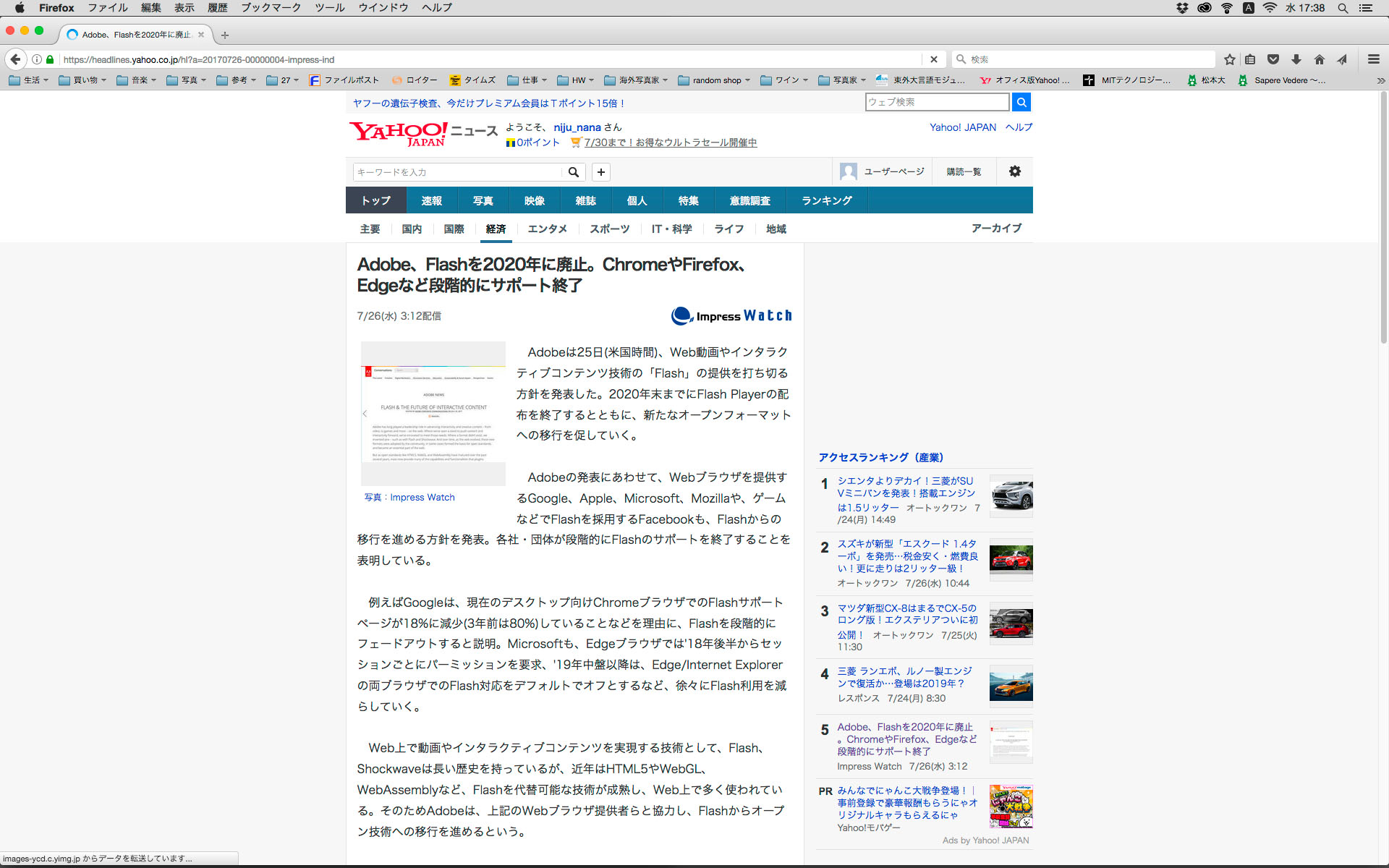Image resolution: width=1389 pixels, height=868 pixels.
Task: Open the ブックマーク menu in the menu bar
Action: (271, 8)
